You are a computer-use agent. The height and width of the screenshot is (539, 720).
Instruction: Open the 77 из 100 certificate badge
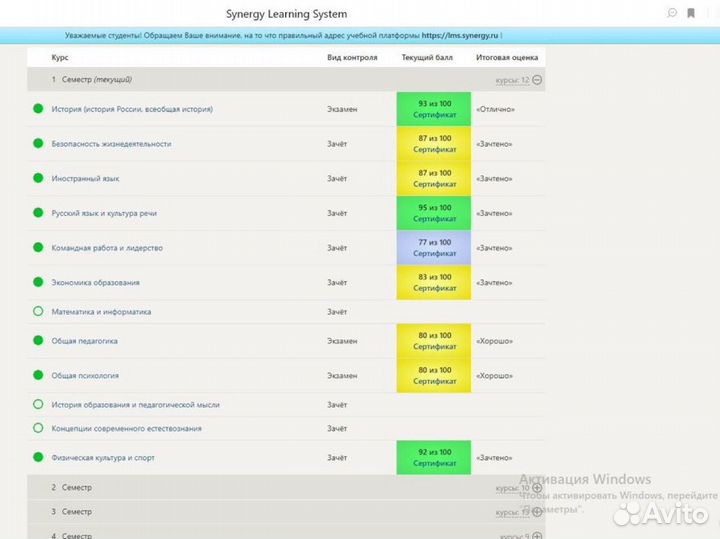pos(434,248)
